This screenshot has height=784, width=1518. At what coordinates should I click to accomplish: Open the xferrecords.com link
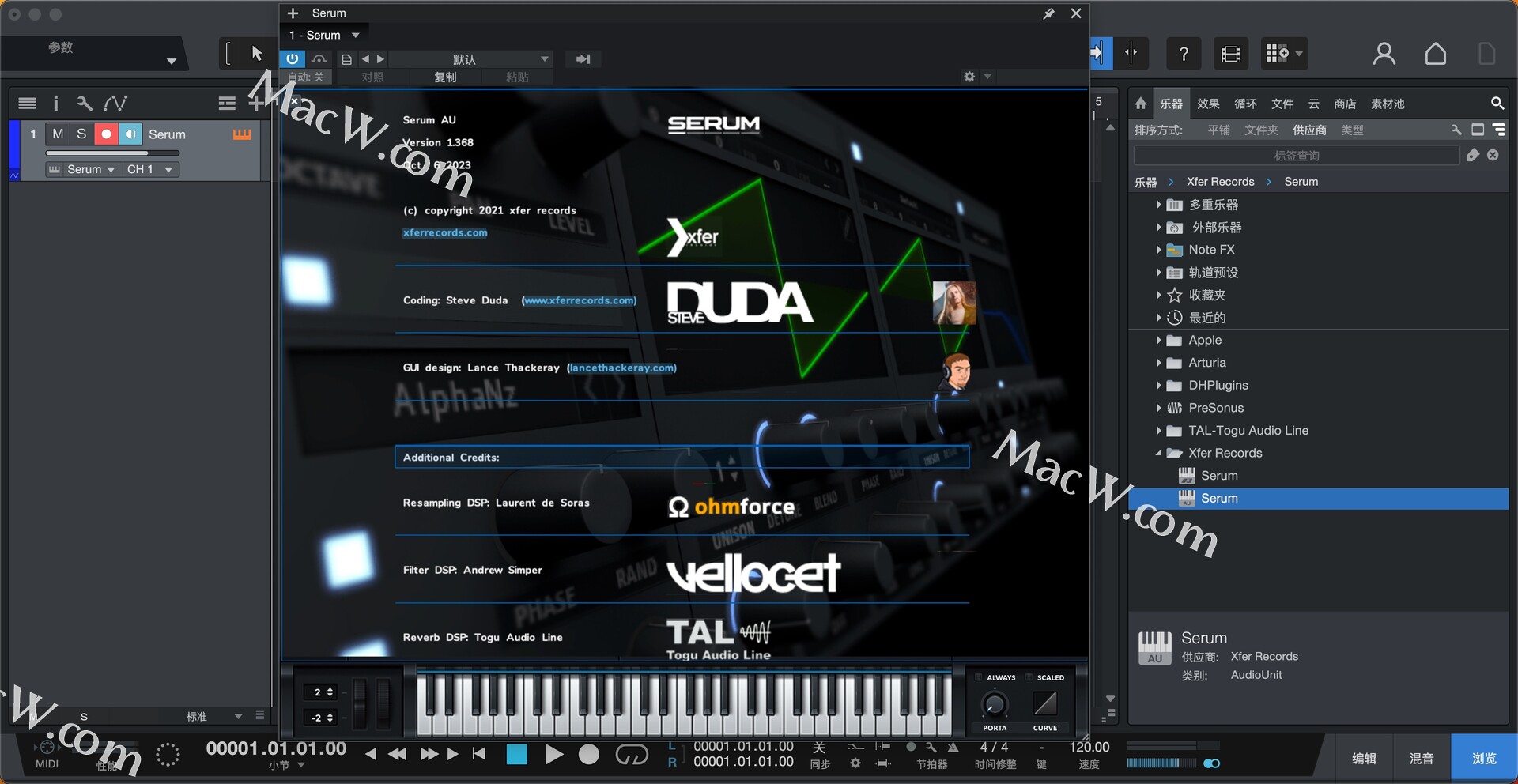pos(445,232)
